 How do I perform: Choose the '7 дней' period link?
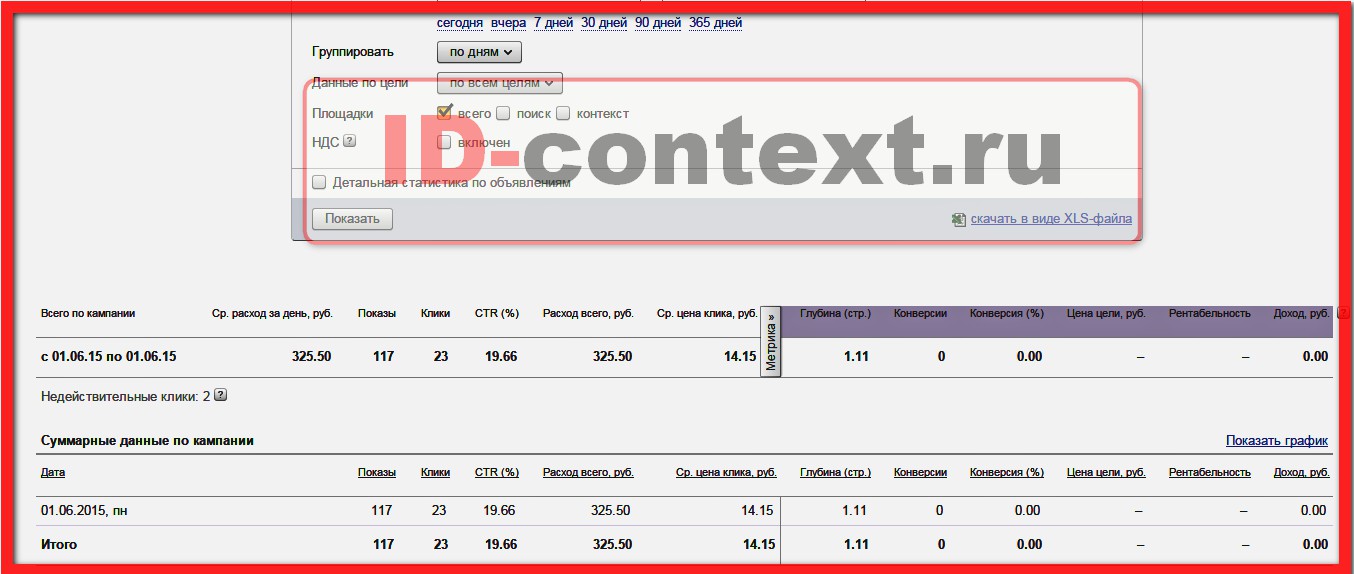pyautogui.click(x=553, y=23)
